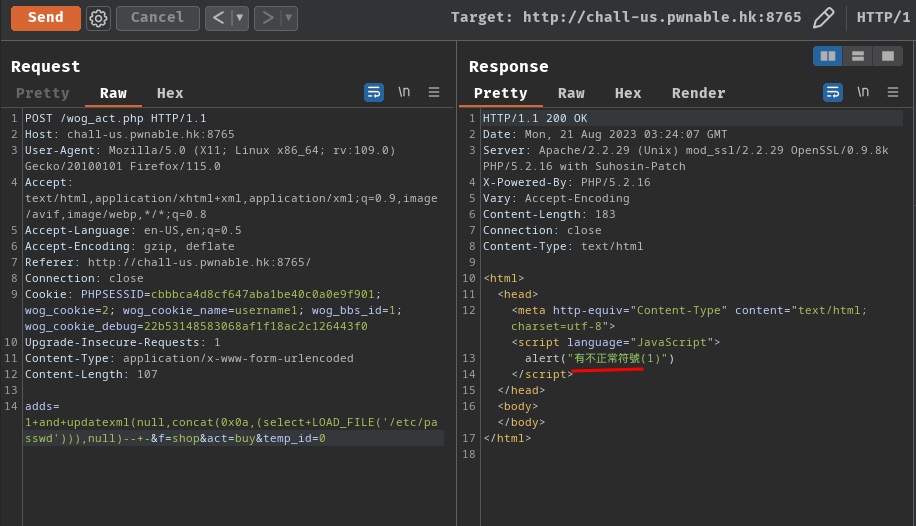The image size is (916, 526).
Task: Select the Response Hex tab
Action: coord(628,93)
